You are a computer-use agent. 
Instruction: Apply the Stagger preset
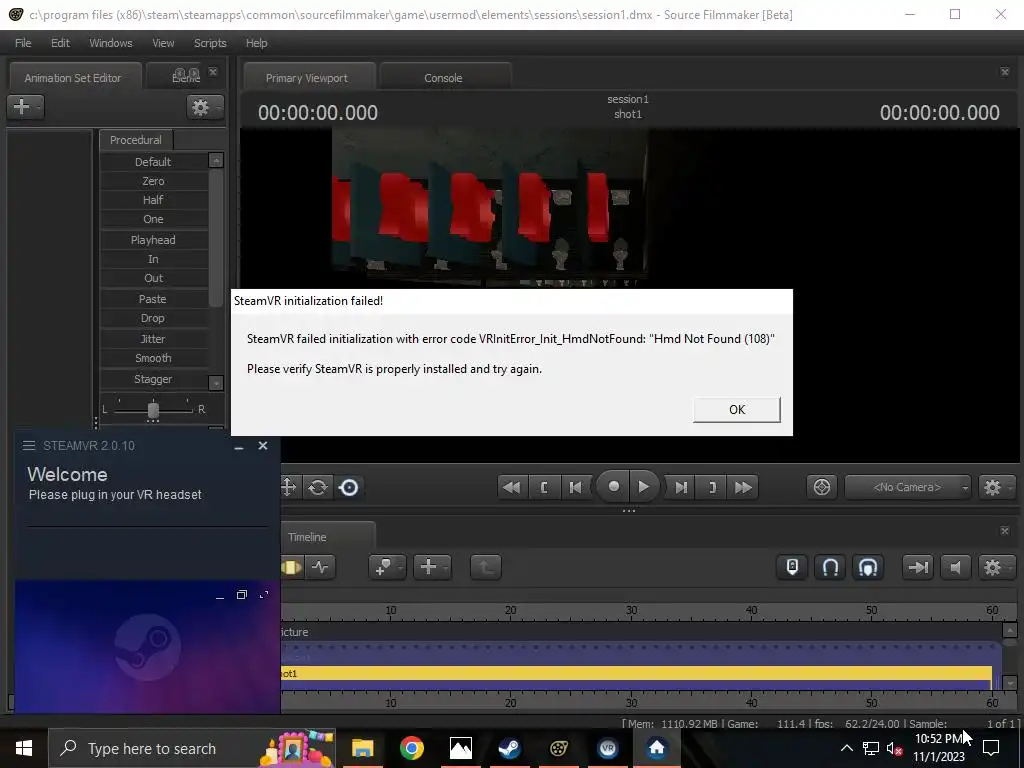pyautogui.click(x=153, y=379)
